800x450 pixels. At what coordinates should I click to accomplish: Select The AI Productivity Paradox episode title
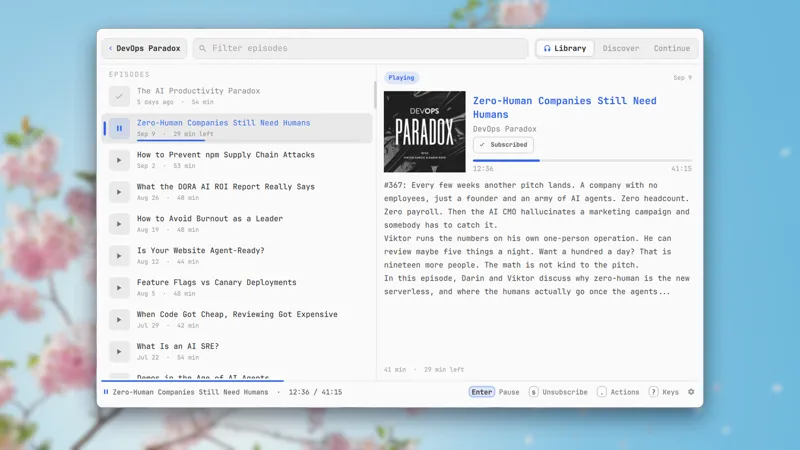click(x=198, y=91)
